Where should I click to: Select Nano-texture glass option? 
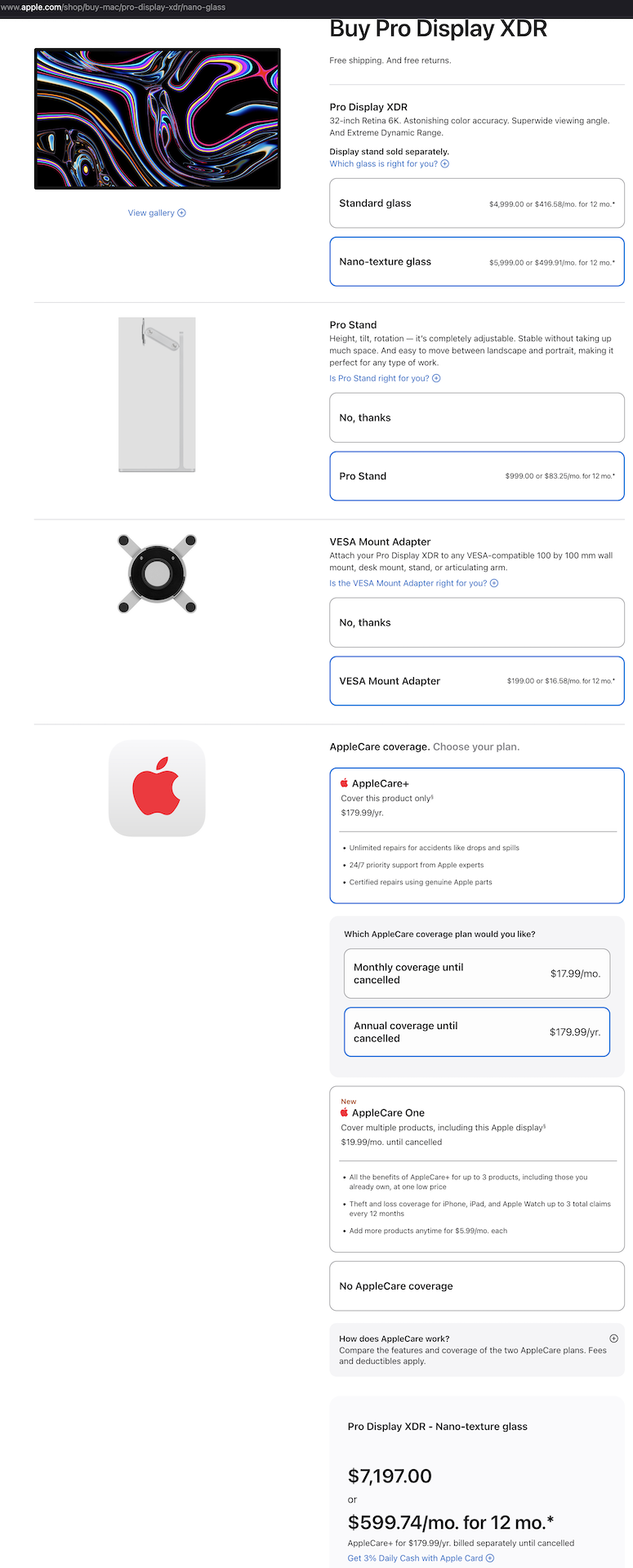pos(477,262)
